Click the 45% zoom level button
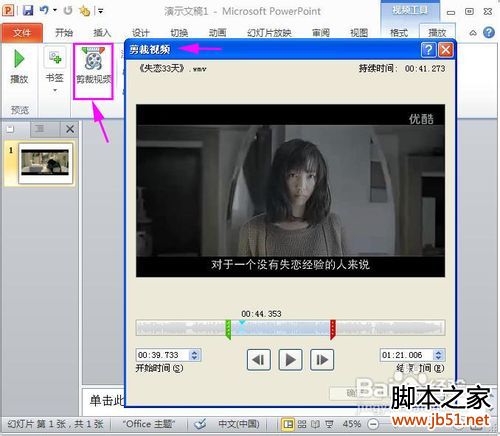This screenshot has width=500, height=436. 352,424
